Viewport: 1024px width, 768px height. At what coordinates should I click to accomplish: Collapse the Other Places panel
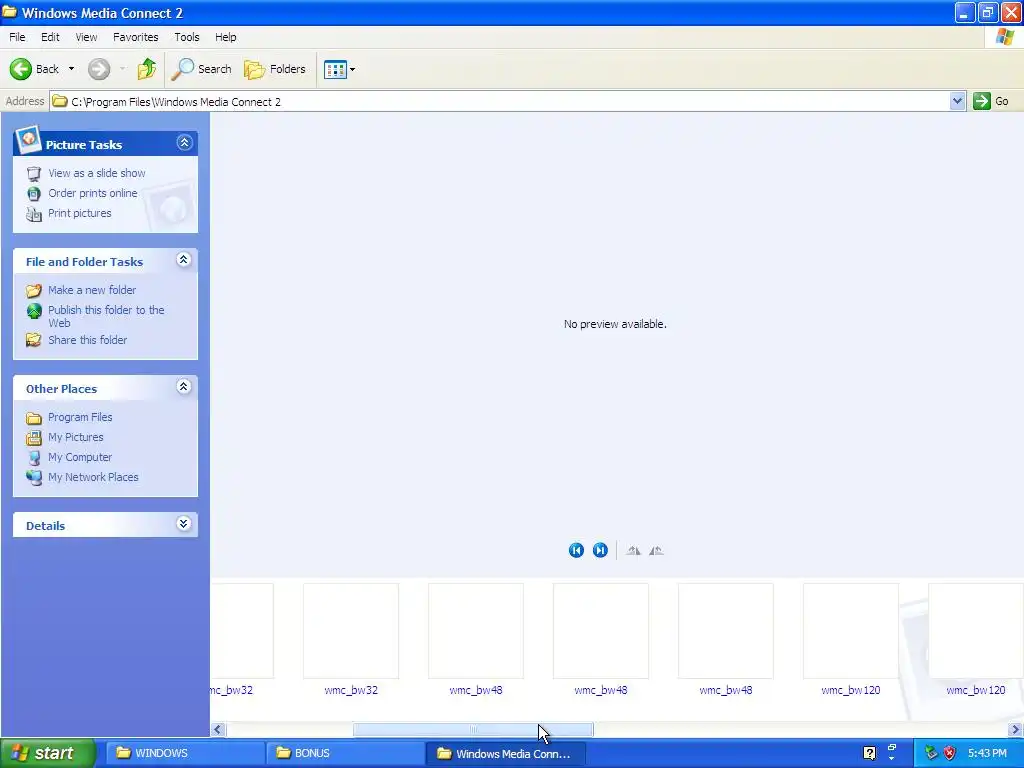point(184,387)
